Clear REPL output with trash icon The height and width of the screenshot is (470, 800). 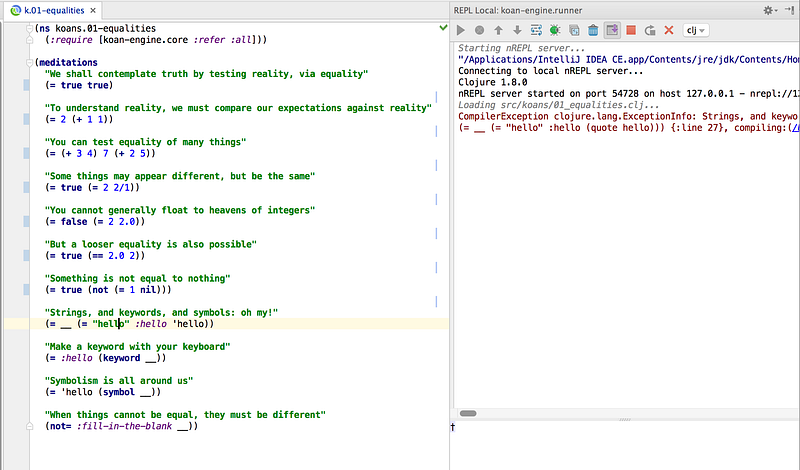click(x=593, y=30)
